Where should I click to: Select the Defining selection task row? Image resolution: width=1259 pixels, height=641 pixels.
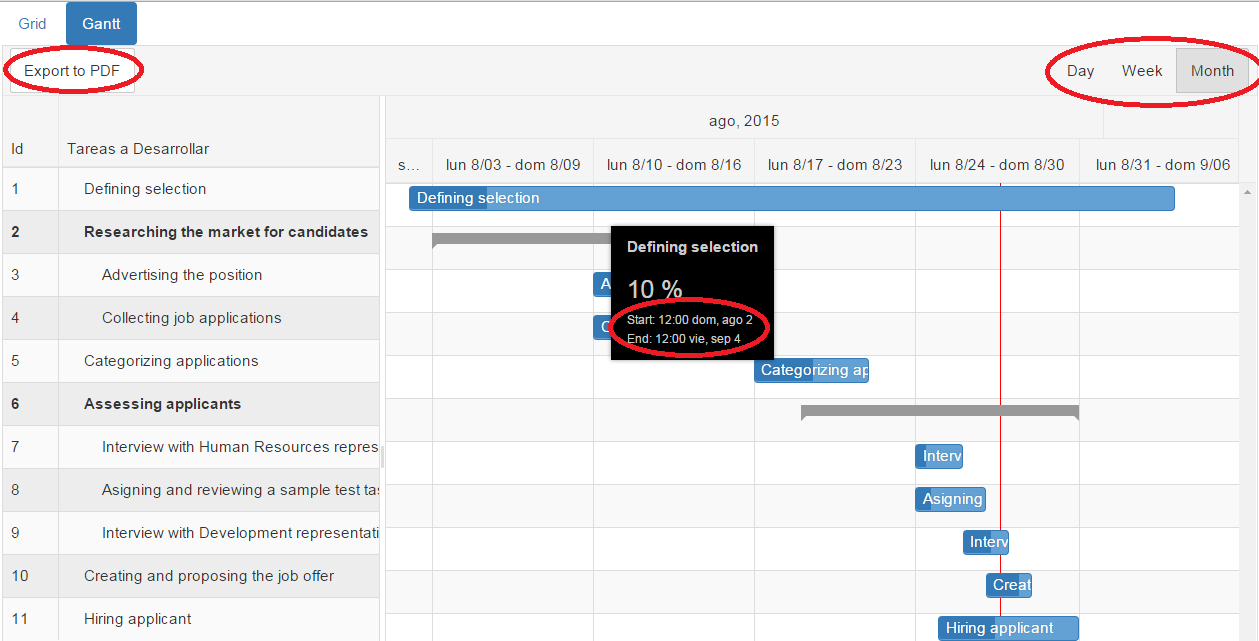(x=191, y=189)
